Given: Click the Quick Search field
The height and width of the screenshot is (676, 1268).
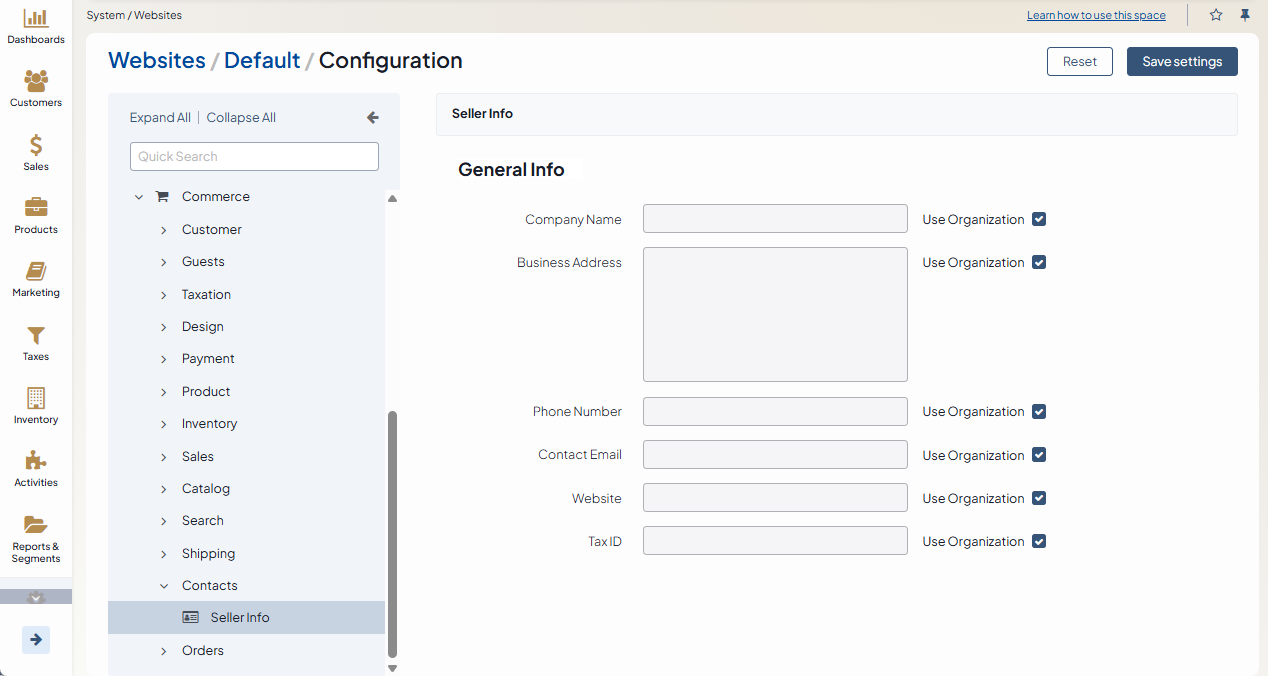Looking at the screenshot, I should pyautogui.click(x=254, y=156).
